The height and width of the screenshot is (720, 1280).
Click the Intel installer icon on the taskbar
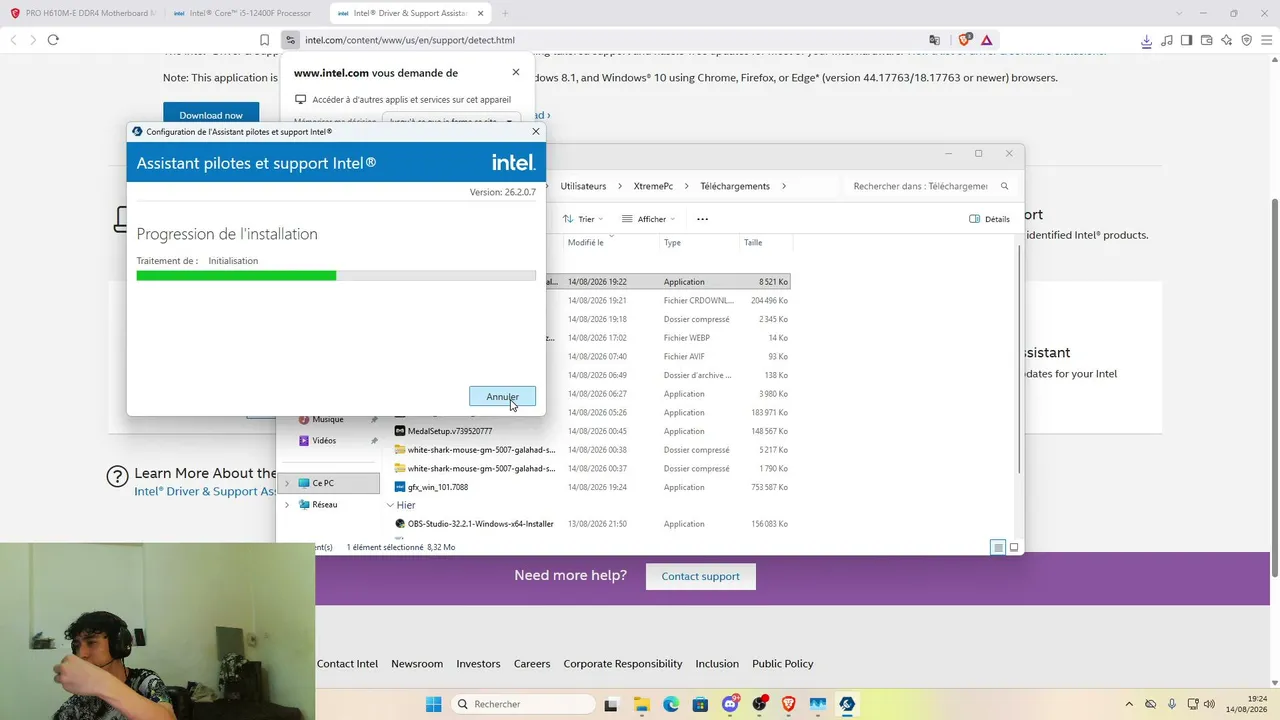[847, 704]
